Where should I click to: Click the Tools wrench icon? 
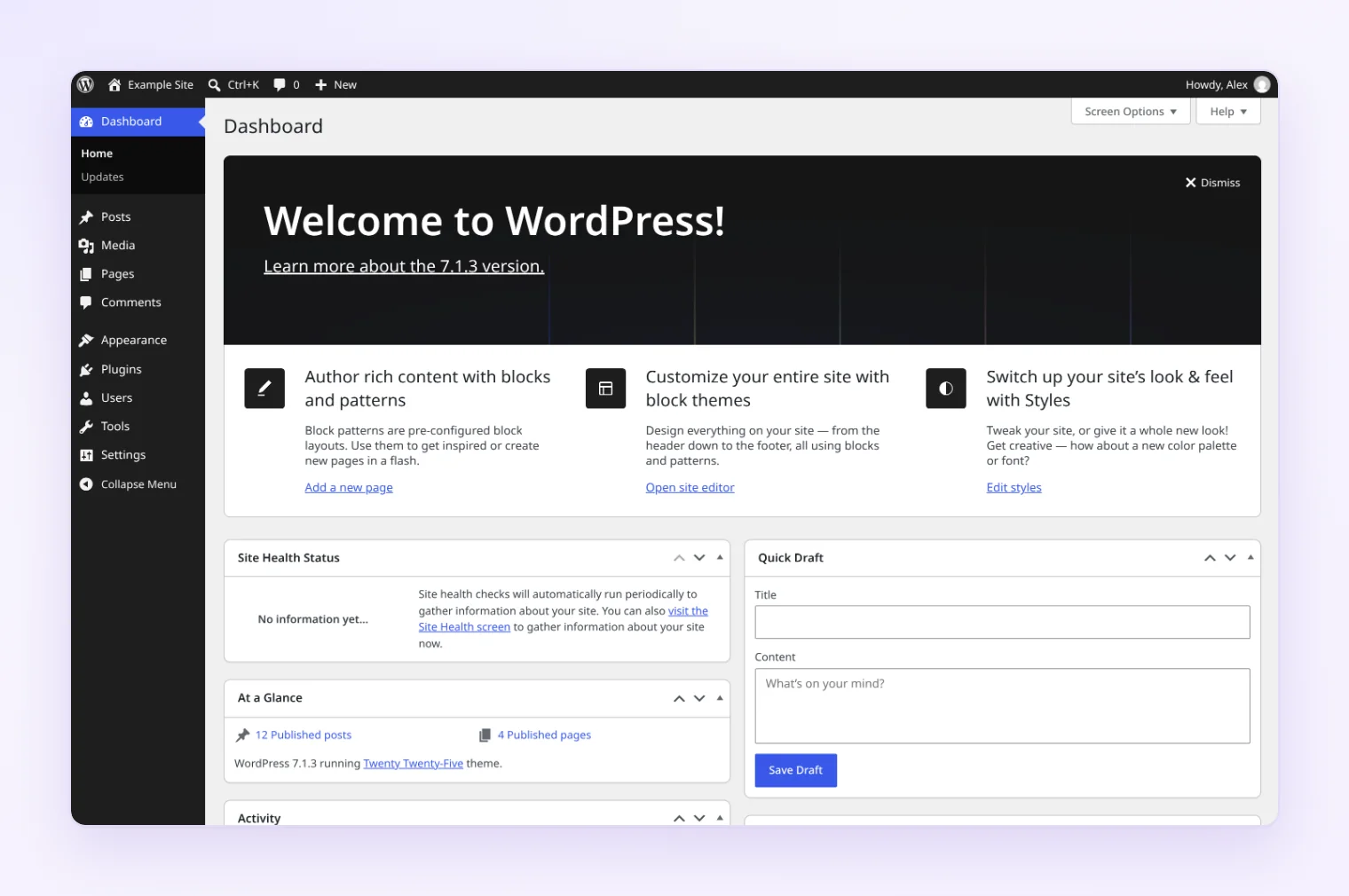[86, 427]
